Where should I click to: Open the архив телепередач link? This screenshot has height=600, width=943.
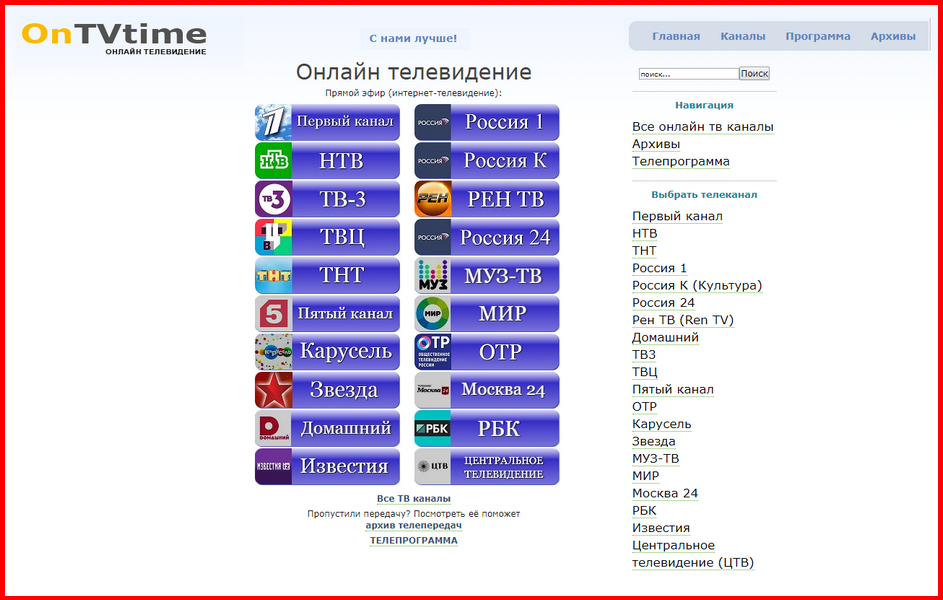[414, 525]
